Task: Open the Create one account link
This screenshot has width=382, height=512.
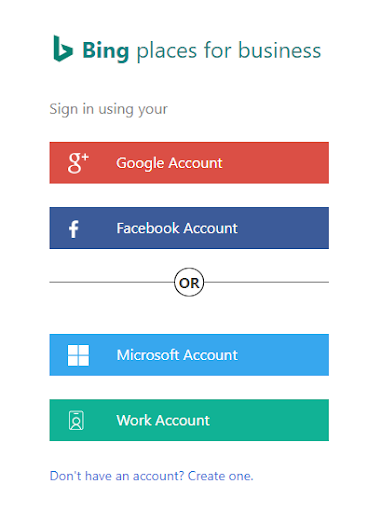Action: click(221, 476)
